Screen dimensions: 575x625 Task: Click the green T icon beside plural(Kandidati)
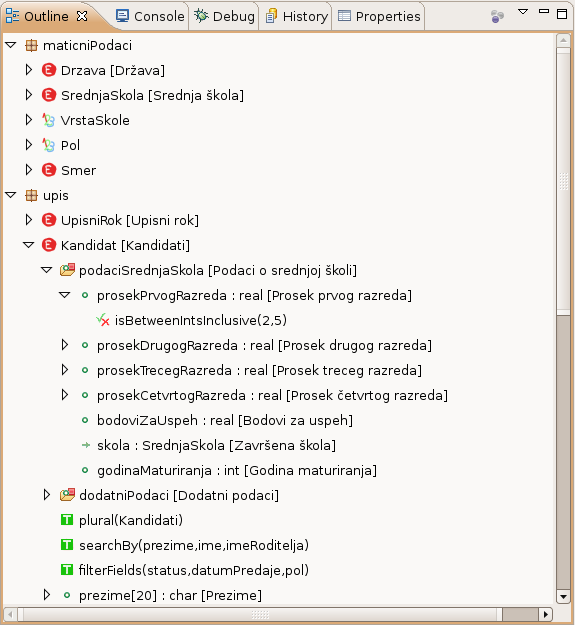pyautogui.click(x=67, y=520)
